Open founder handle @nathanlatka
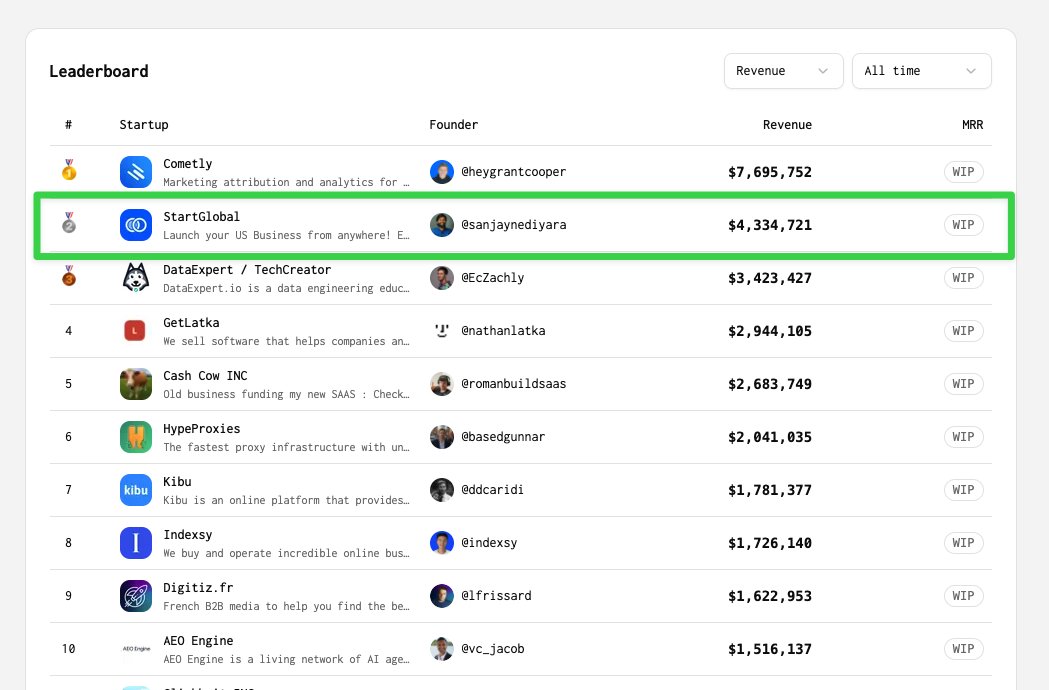 503,331
